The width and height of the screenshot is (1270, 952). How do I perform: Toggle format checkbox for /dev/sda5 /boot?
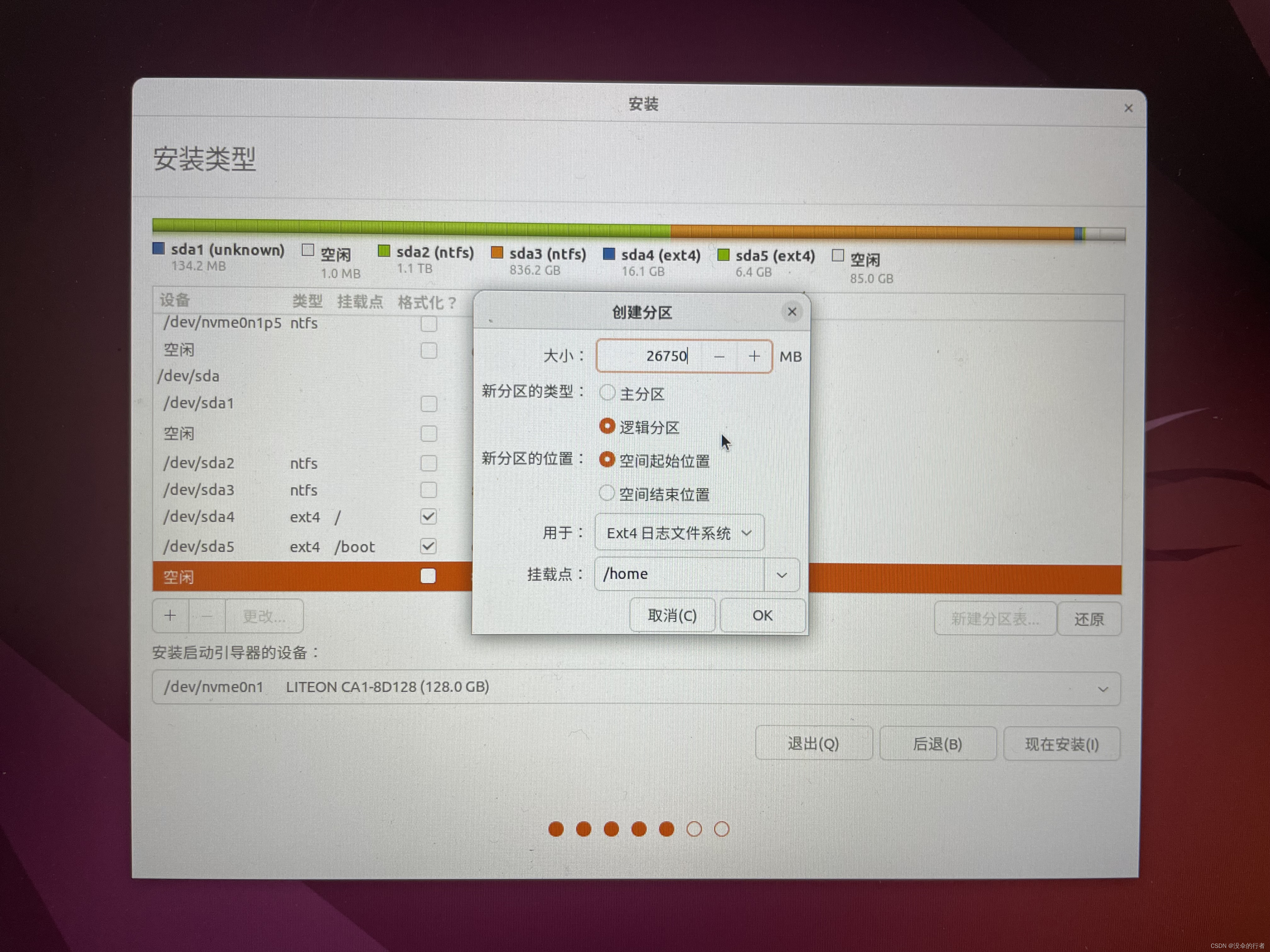(428, 546)
